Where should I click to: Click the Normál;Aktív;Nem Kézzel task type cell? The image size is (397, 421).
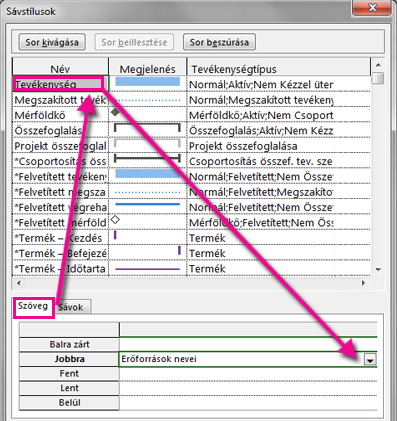pyautogui.click(x=279, y=84)
